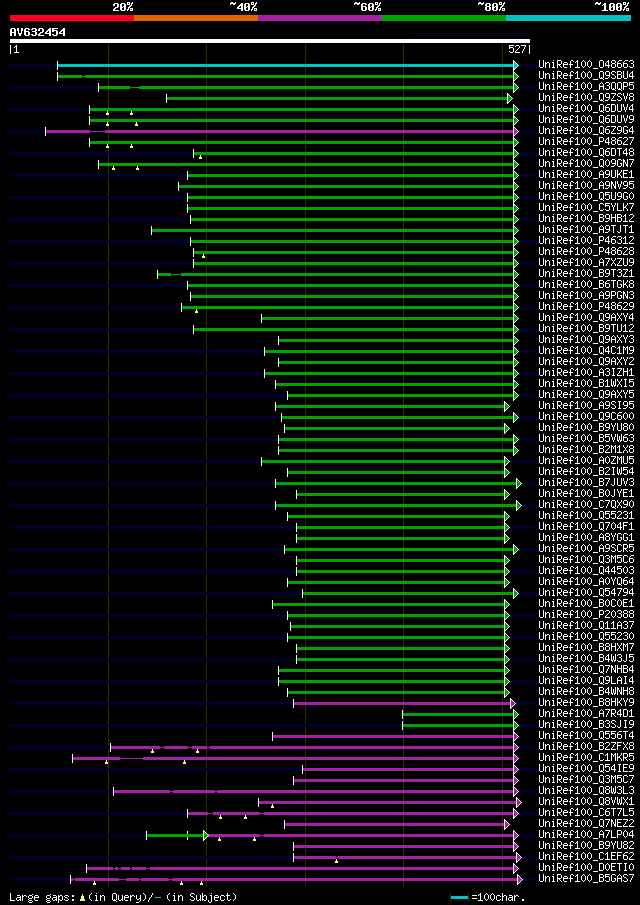This screenshot has width=640, height=905.
Task: Open the UniRef100_A3QQP5 hit label
Action: coord(586,87)
